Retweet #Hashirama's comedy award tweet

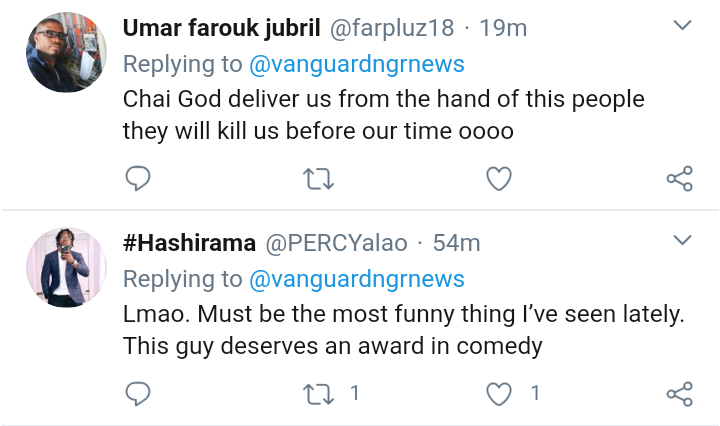(318, 394)
